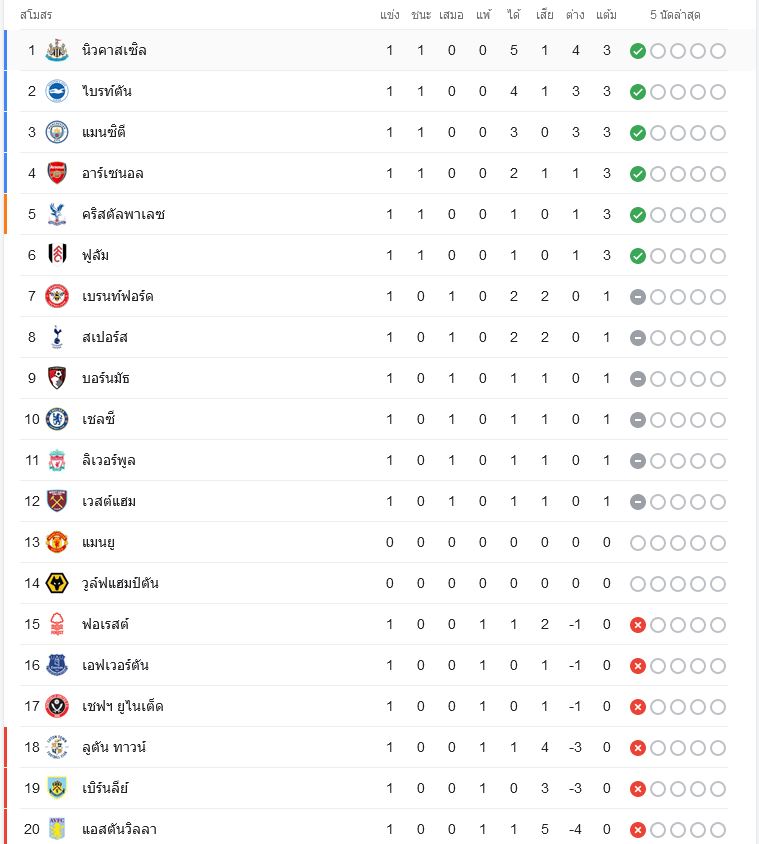Click the Newcastle club crest

(57, 50)
